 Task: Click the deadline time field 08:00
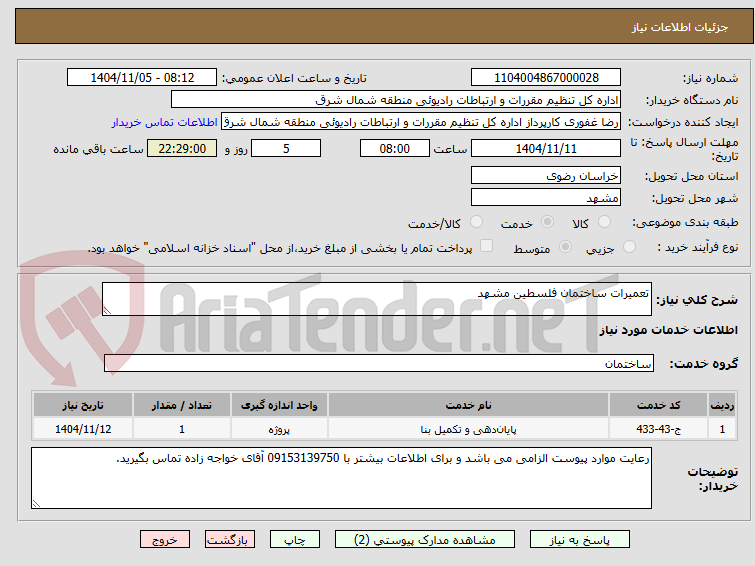[x=394, y=148]
